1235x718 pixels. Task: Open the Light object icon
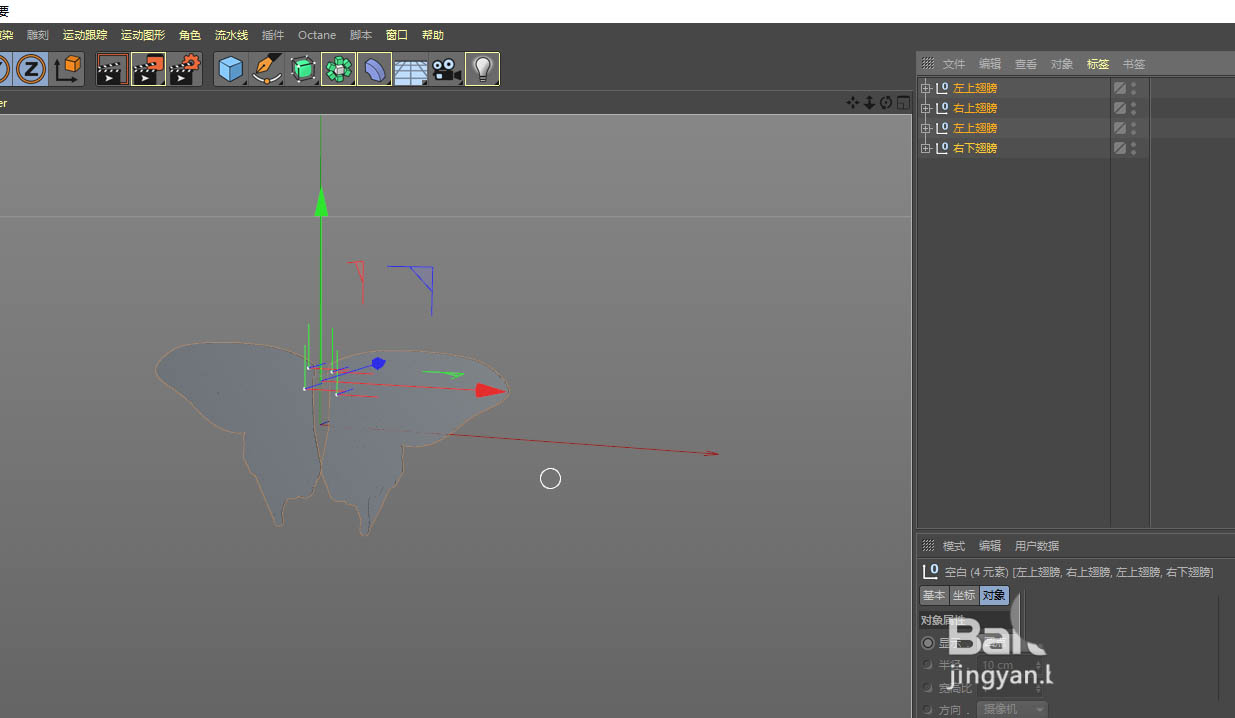pyautogui.click(x=482, y=69)
